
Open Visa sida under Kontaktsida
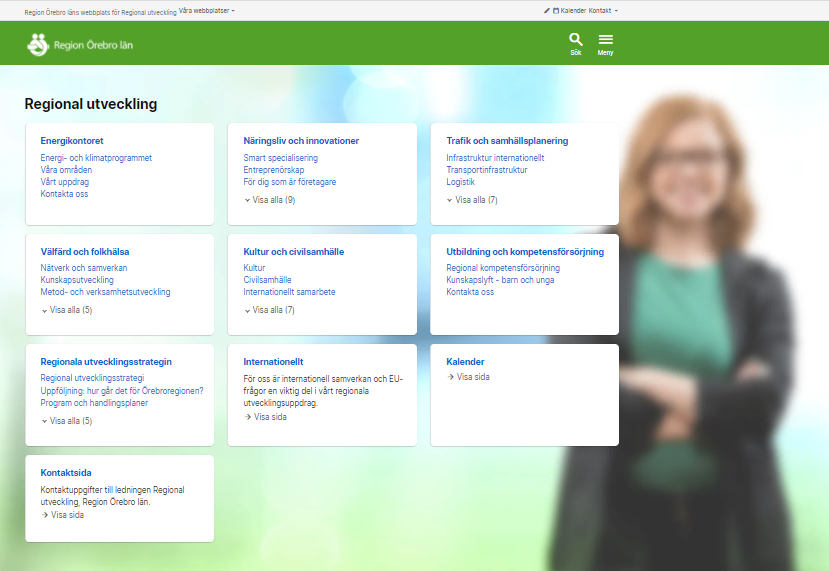point(62,514)
